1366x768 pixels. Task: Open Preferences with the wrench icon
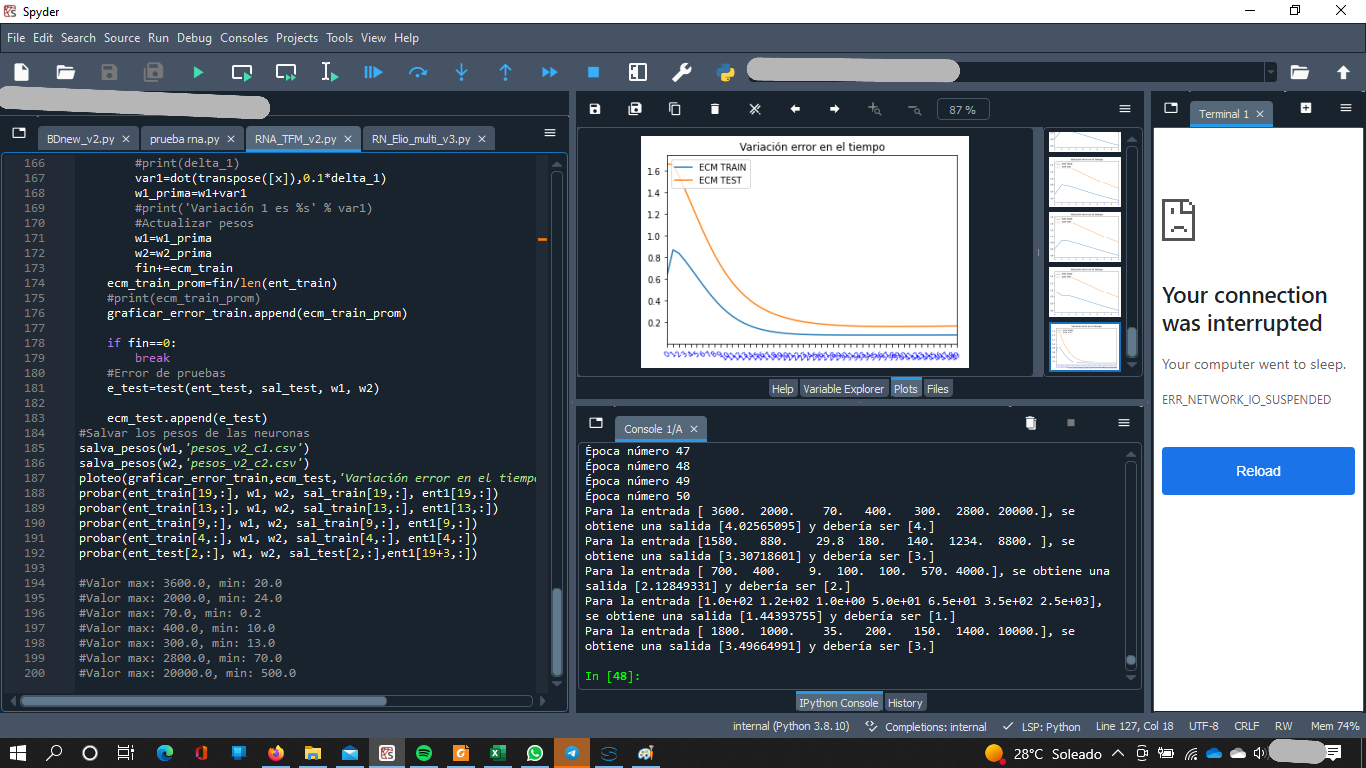[x=681, y=72]
